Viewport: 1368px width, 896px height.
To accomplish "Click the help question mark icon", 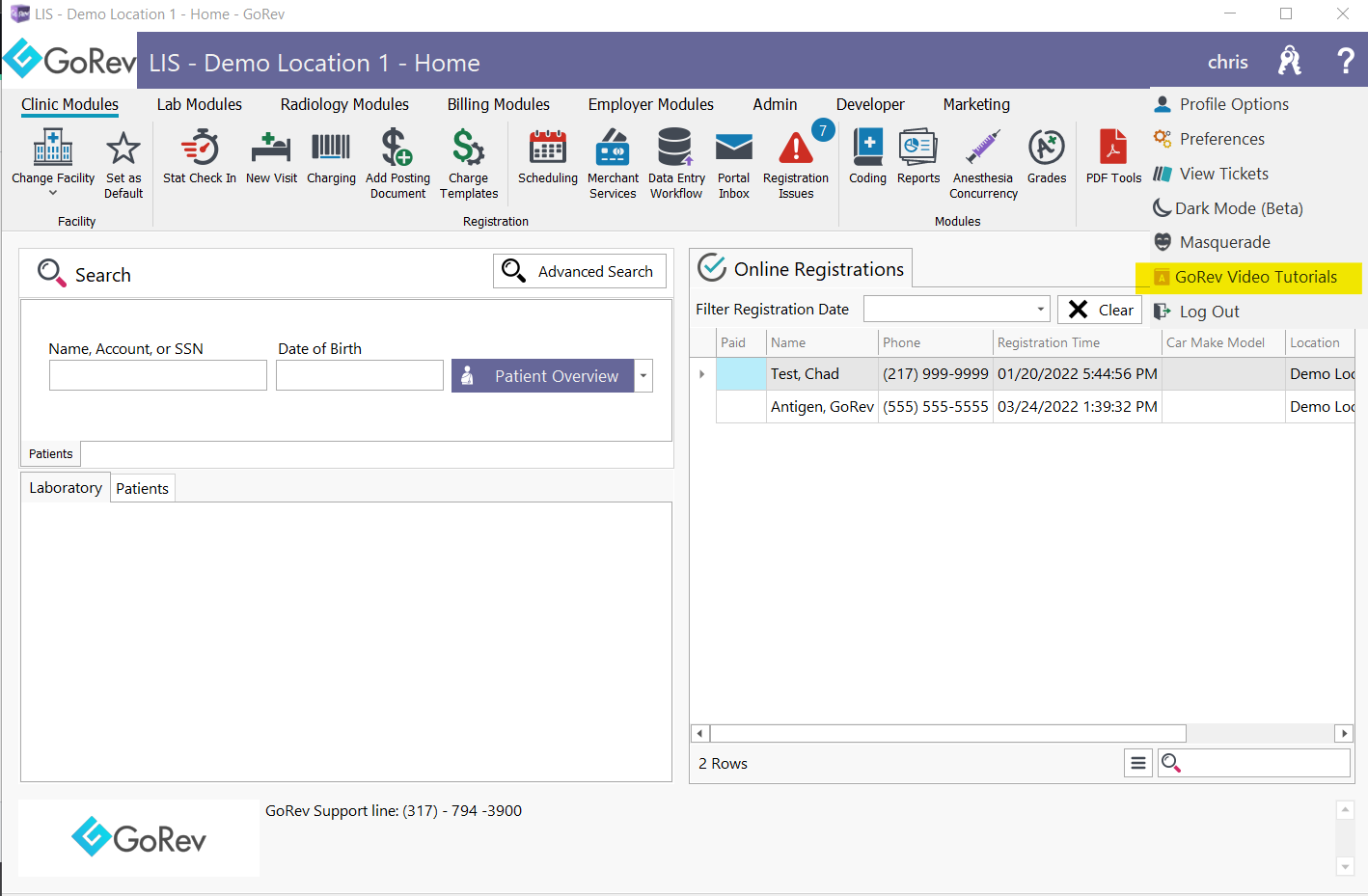I will (1346, 62).
